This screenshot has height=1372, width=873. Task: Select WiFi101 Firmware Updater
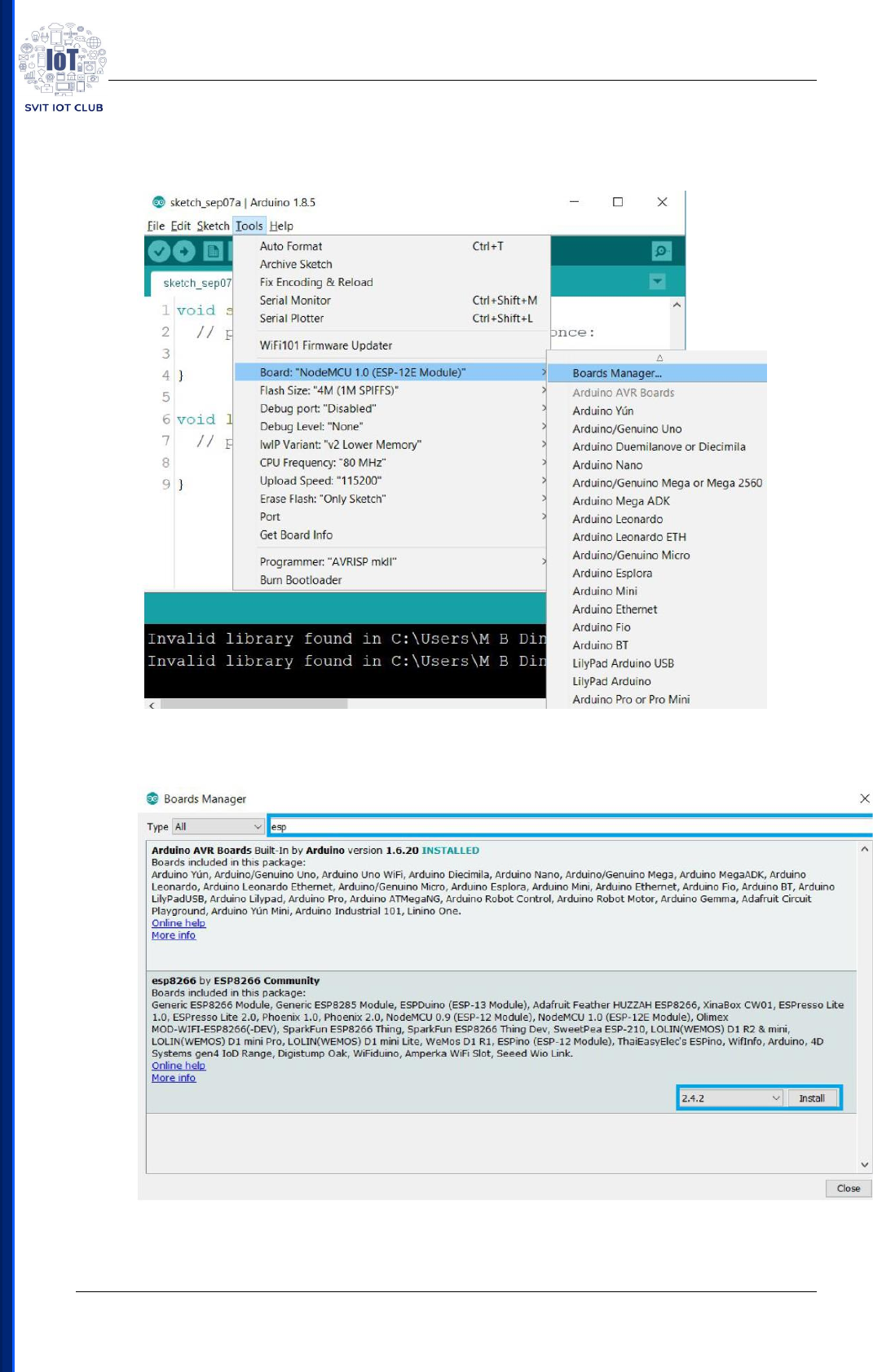(x=391, y=345)
